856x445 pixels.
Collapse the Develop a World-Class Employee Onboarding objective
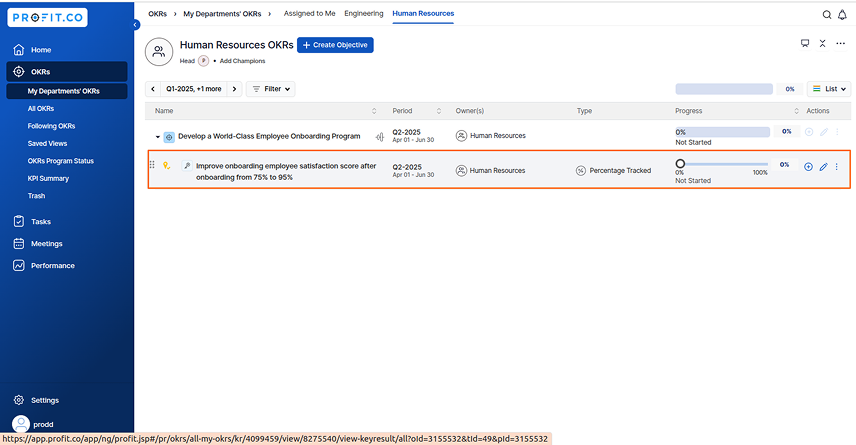click(x=158, y=137)
